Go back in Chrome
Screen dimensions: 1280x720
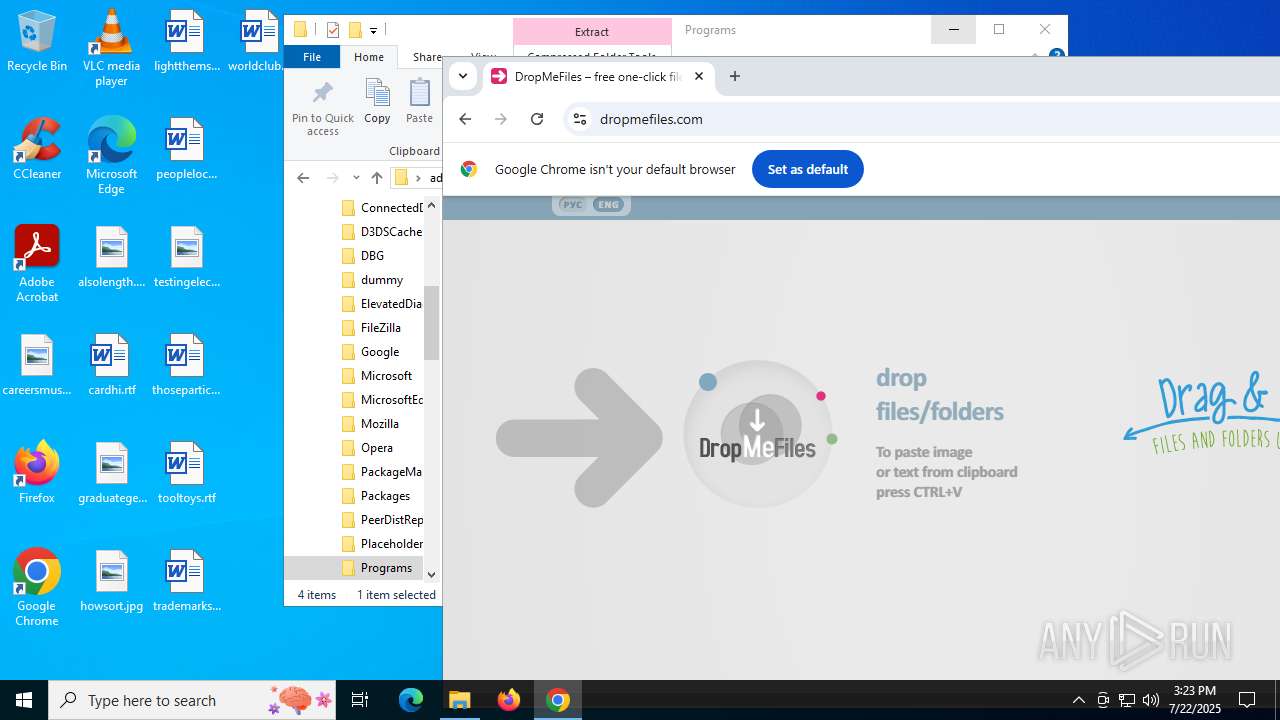[465, 119]
